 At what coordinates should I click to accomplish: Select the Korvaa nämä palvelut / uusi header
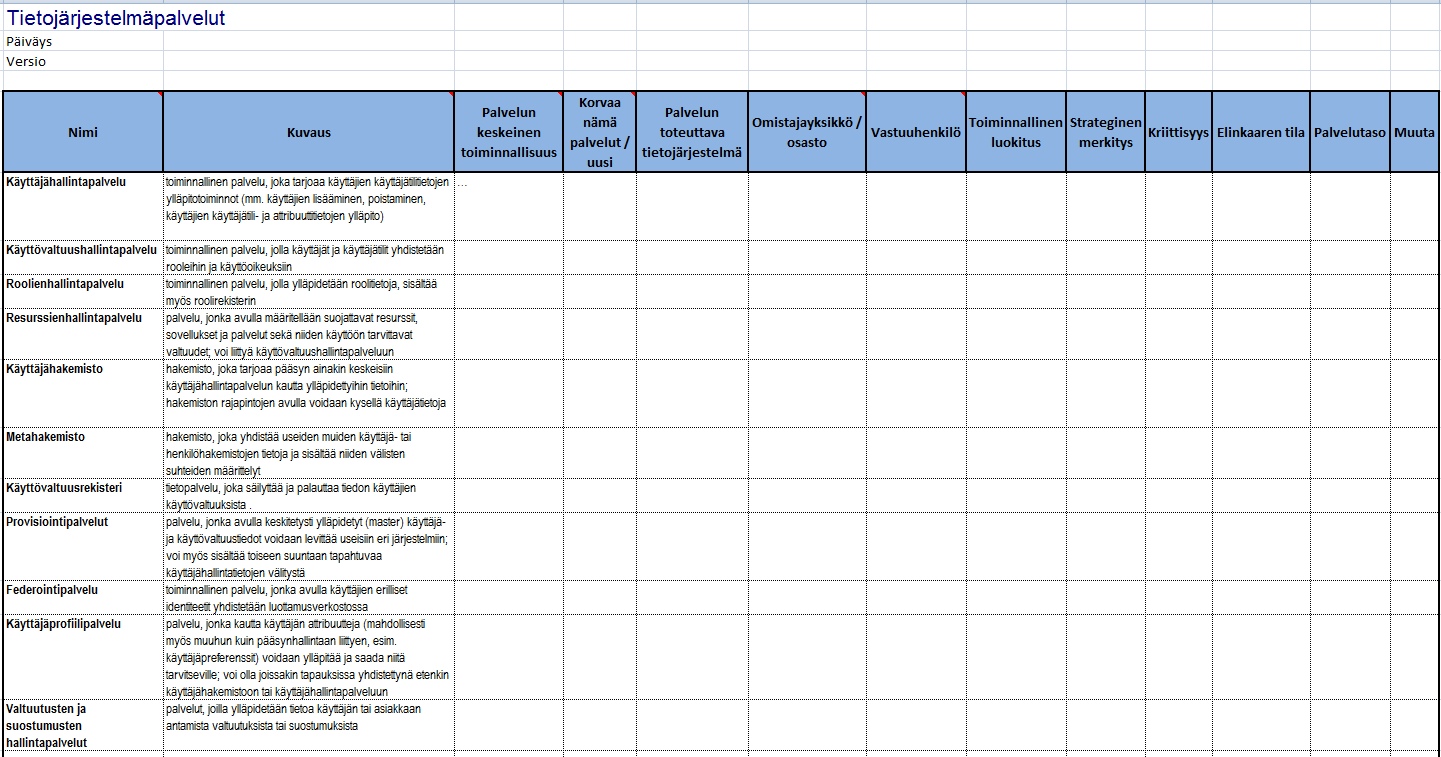point(599,132)
